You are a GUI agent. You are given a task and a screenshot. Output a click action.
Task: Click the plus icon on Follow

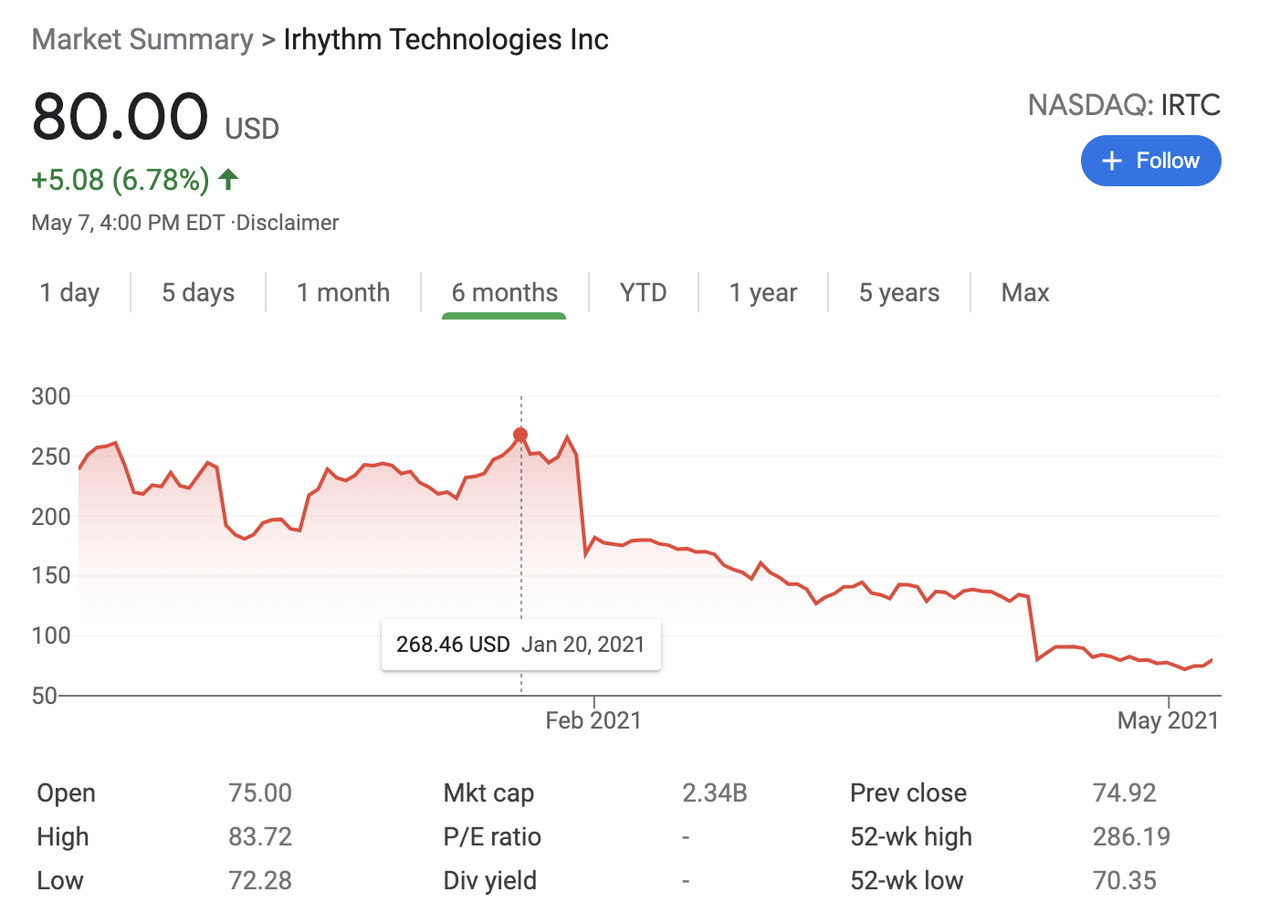[x=1111, y=161]
